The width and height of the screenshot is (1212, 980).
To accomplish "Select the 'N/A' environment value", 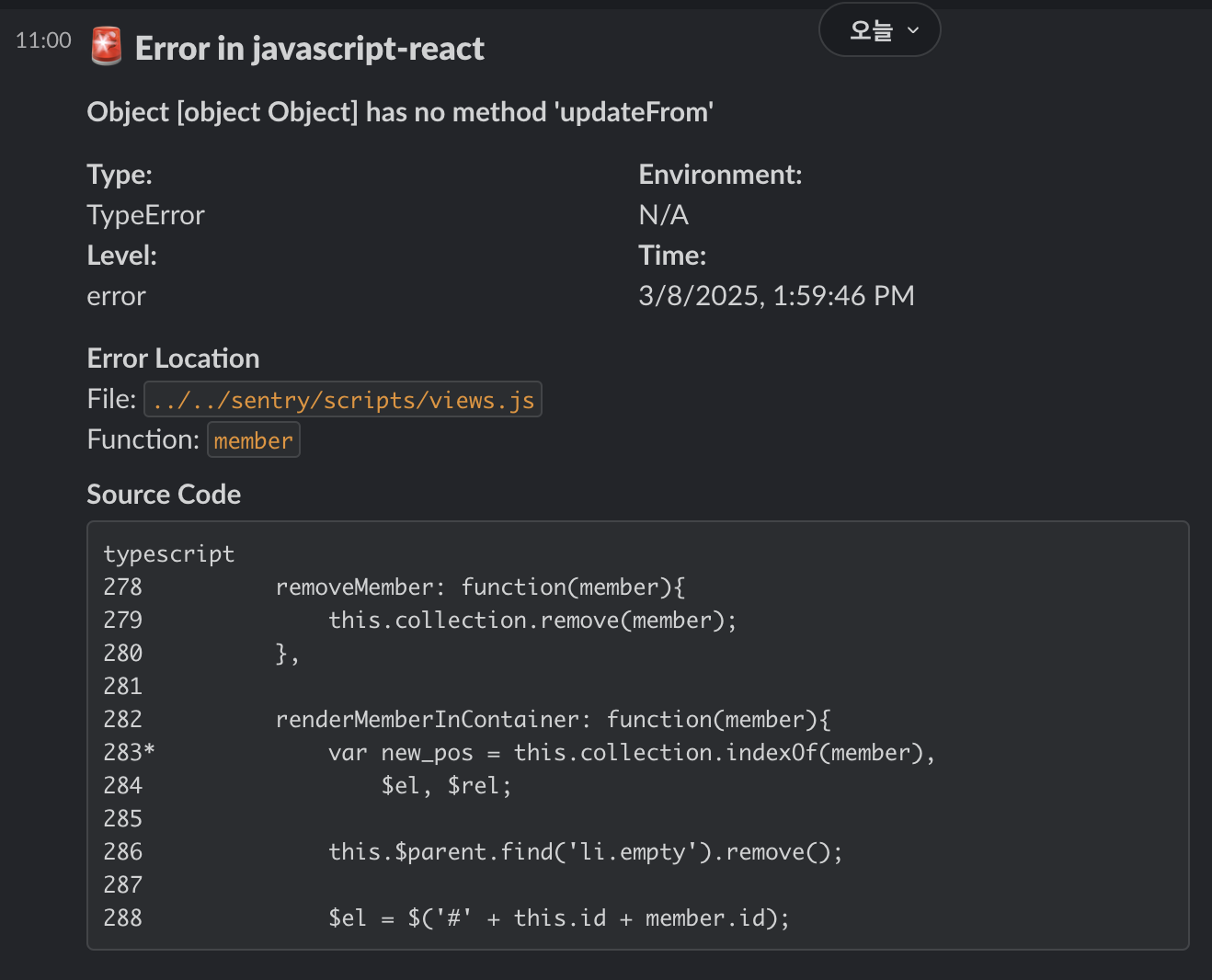I will pyautogui.click(x=663, y=215).
